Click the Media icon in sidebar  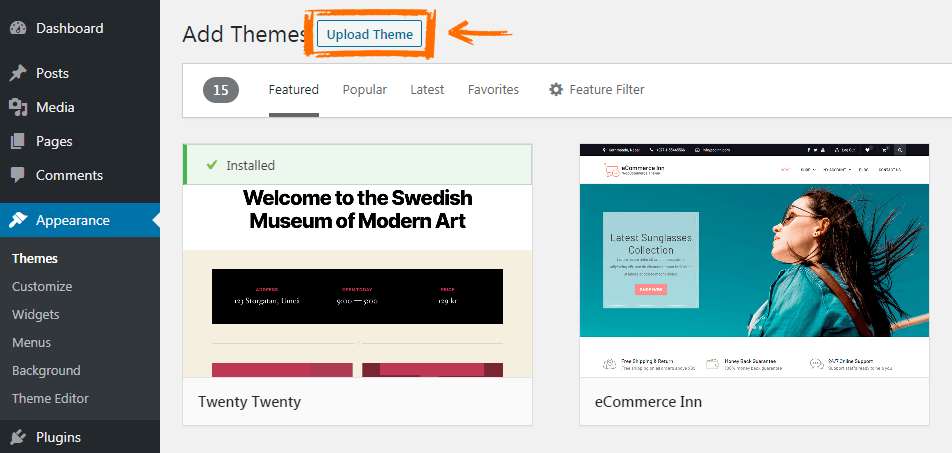tap(18, 107)
